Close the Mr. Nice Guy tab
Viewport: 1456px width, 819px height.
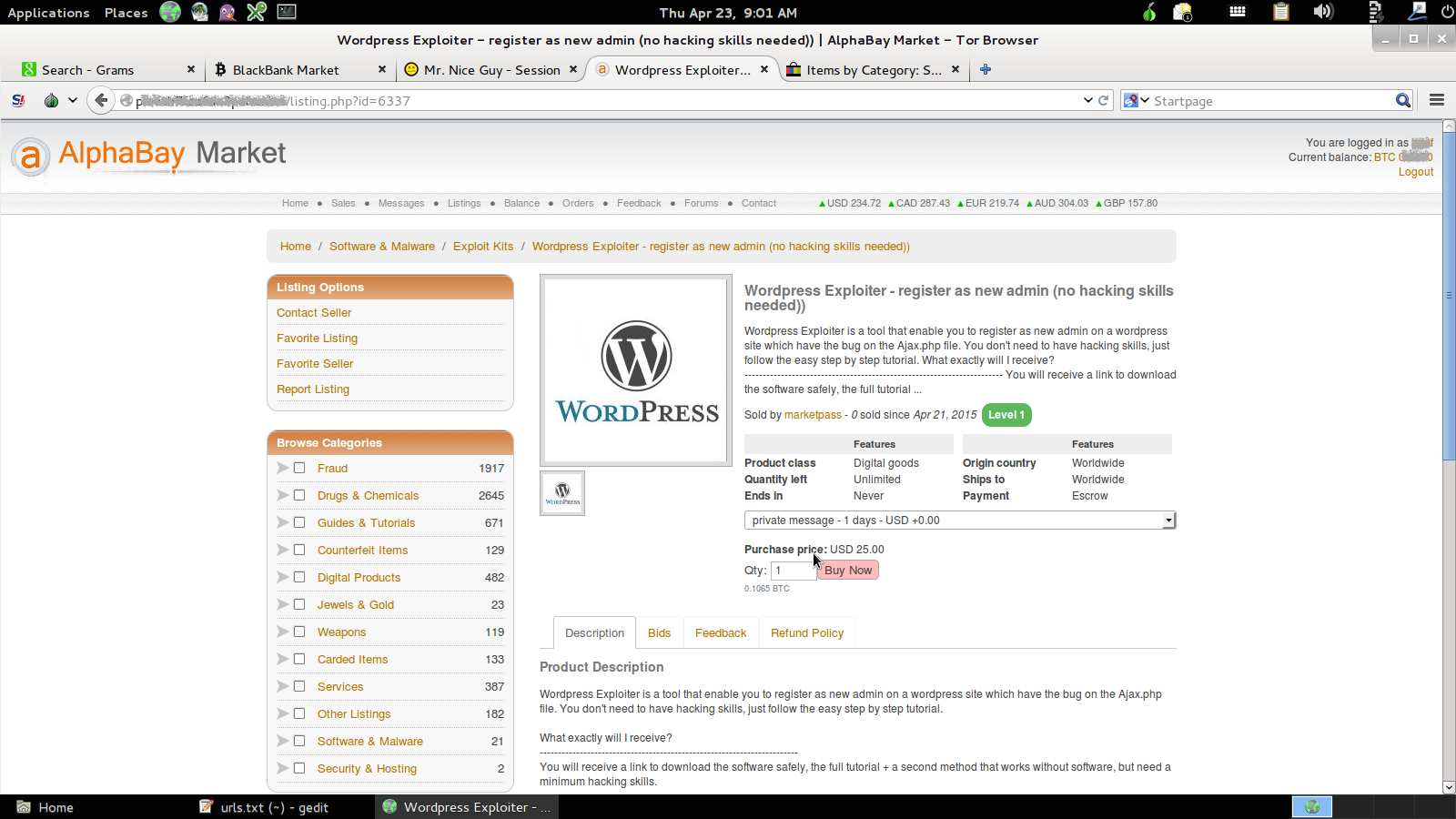pos(573,69)
